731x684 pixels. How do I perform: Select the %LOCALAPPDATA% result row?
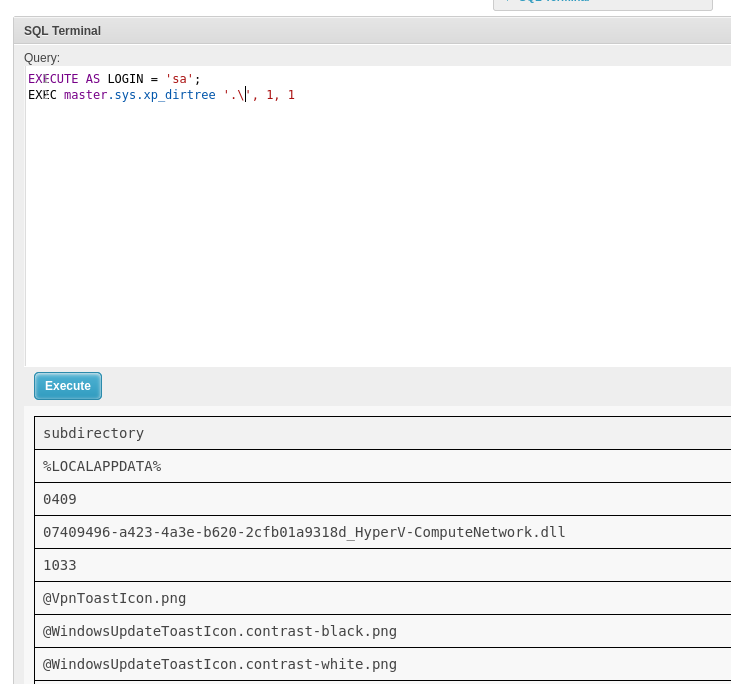tap(102, 466)
